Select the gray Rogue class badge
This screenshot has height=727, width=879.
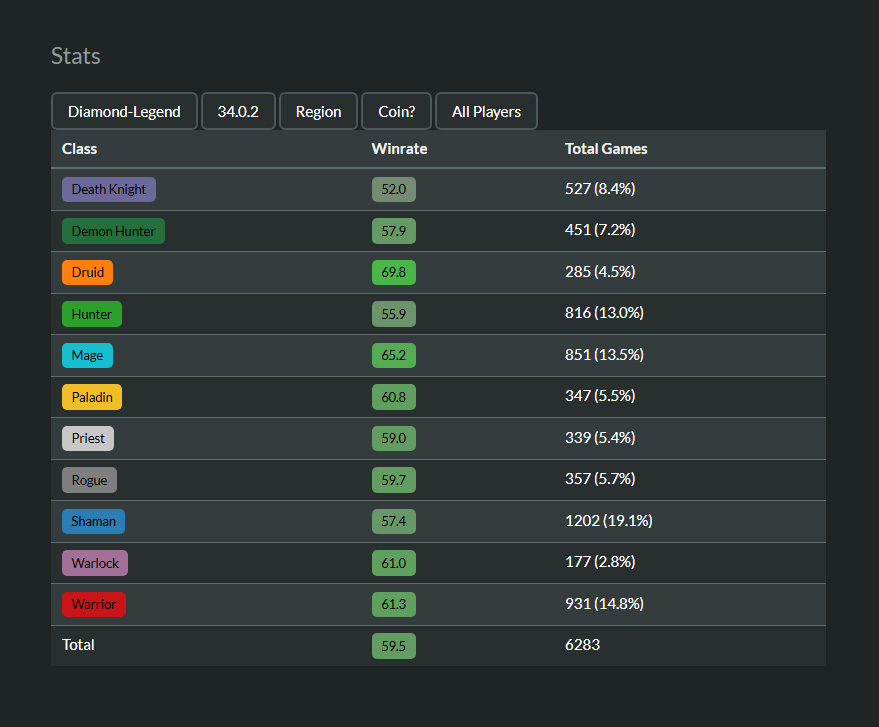point(89,480)
